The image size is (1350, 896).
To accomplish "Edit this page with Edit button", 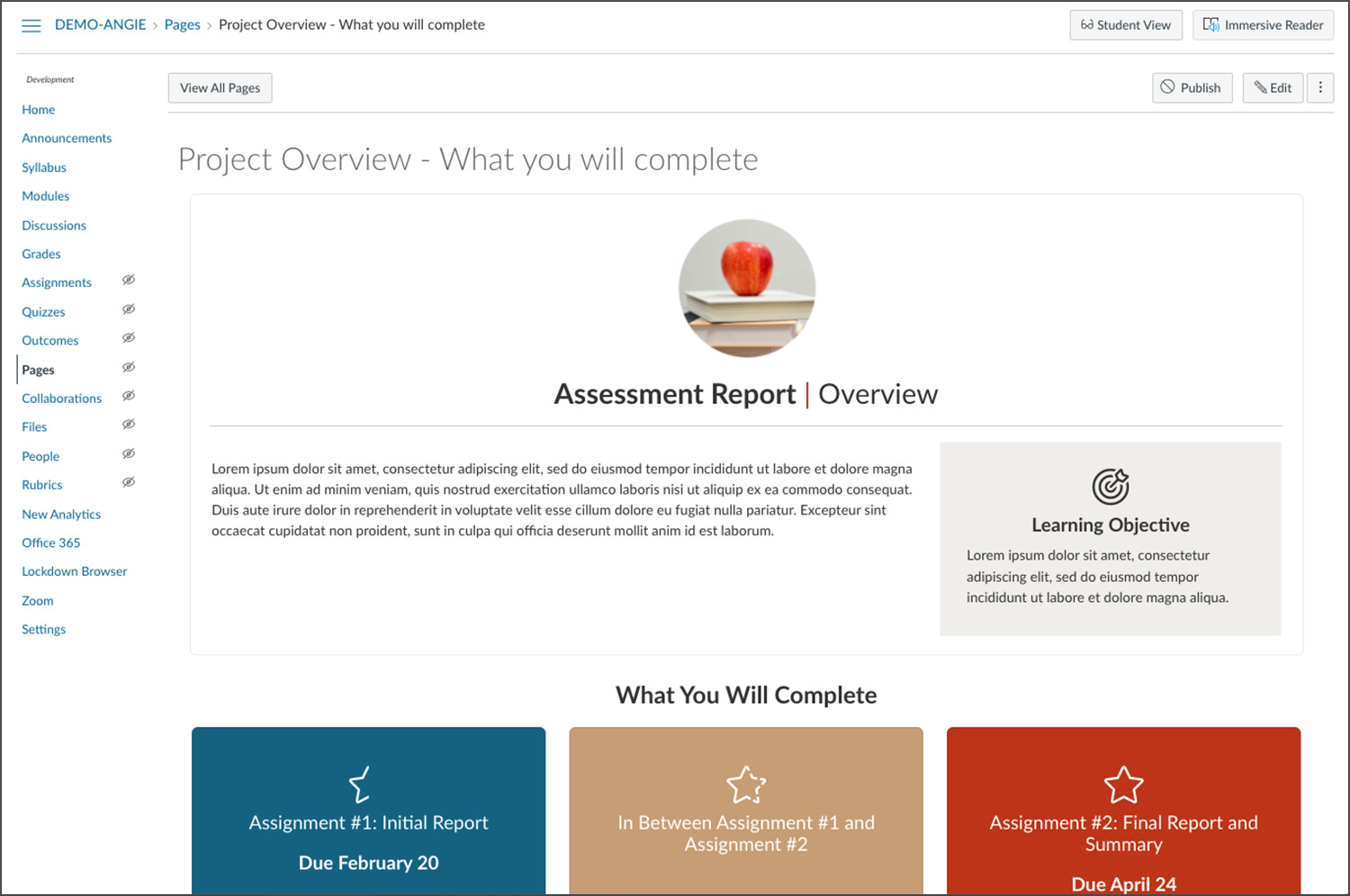I will (1273, 88).
